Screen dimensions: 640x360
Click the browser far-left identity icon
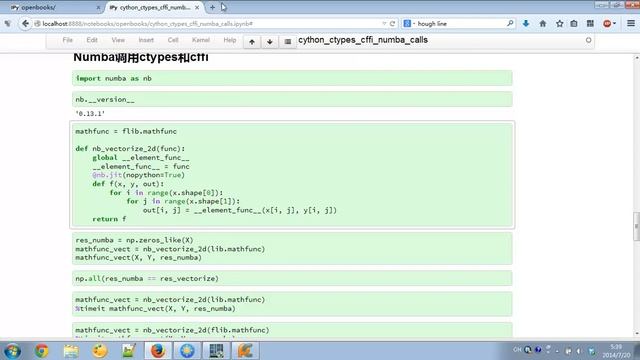pos(8,24)
